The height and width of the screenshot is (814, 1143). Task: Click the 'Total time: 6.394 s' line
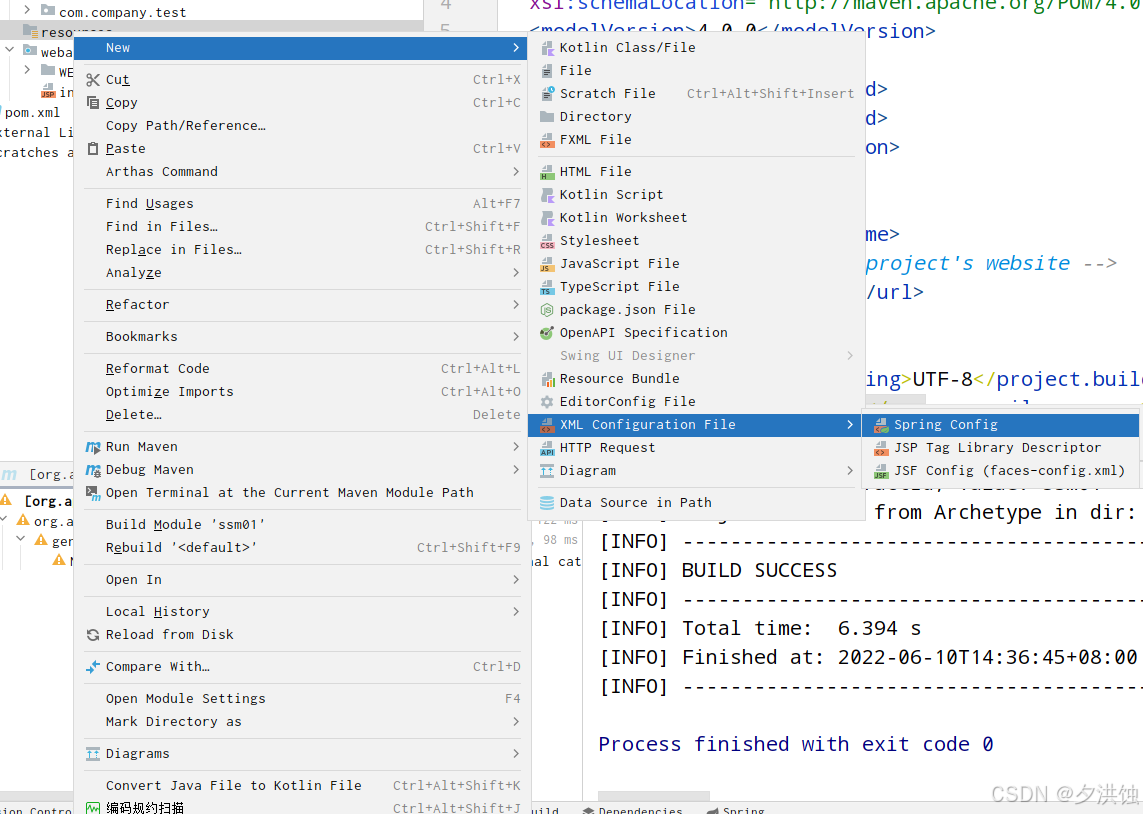(760, 628)
